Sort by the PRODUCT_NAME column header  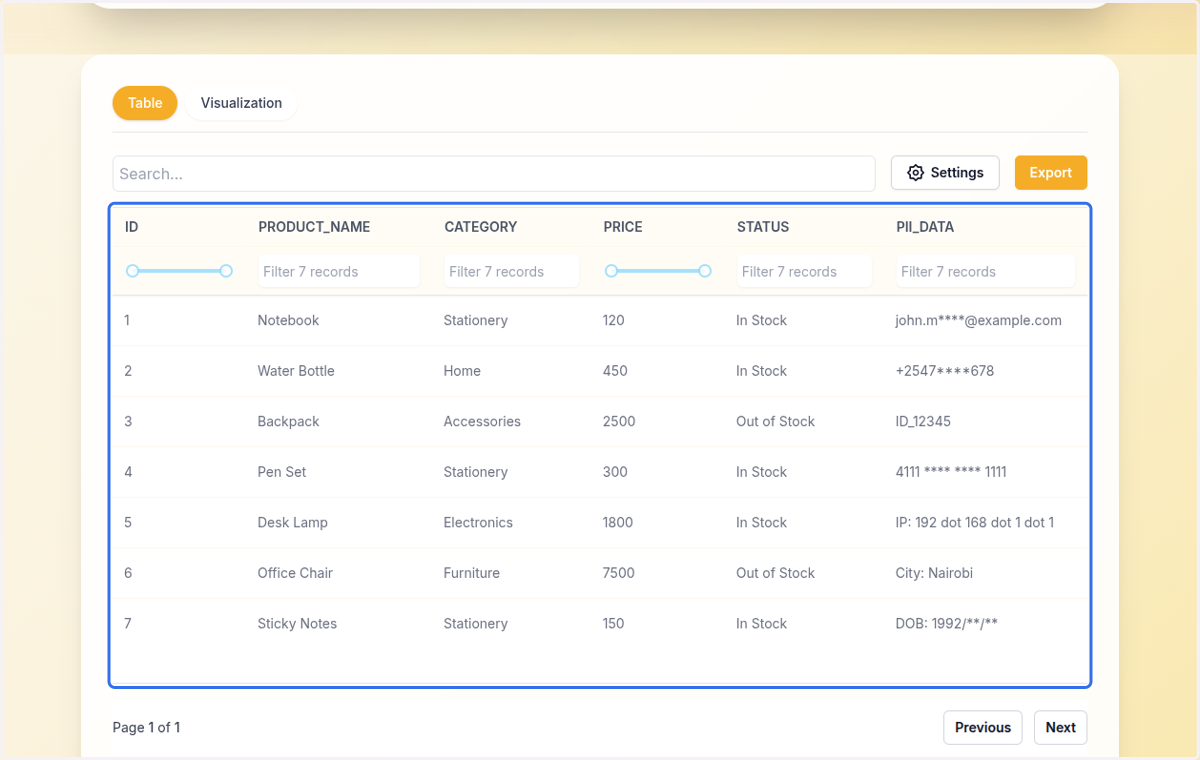tap(314, 227)
